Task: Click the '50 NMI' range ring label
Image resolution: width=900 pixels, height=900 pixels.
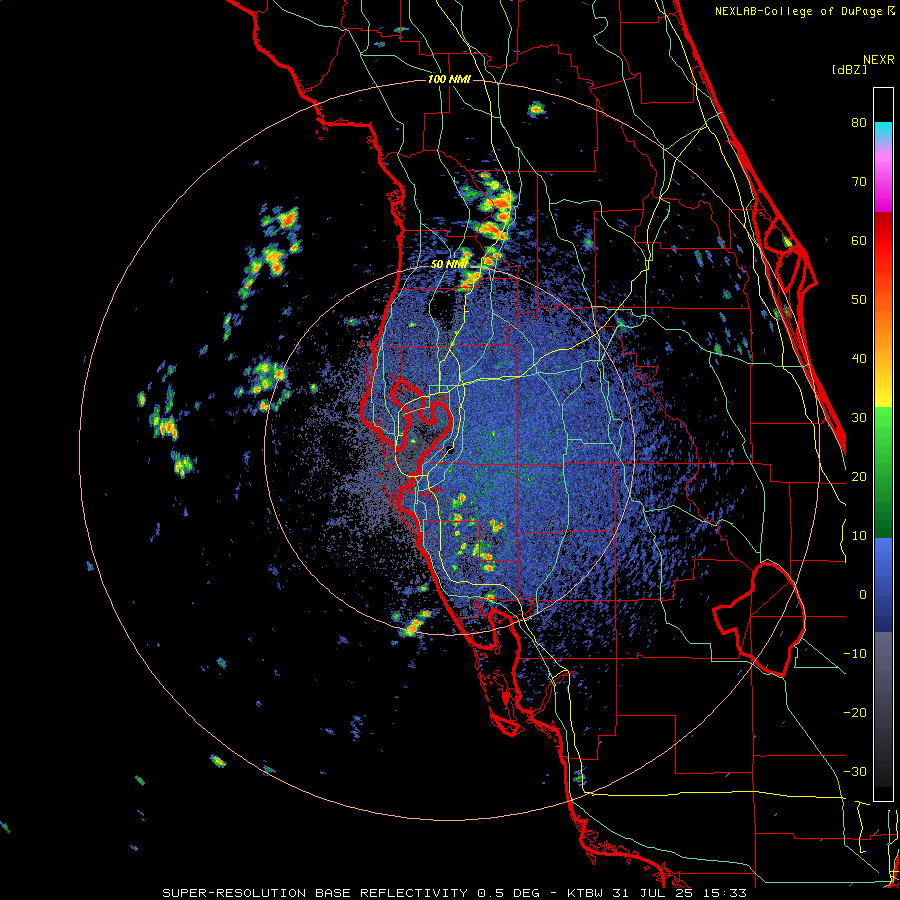Action: [x=449, y=264]
